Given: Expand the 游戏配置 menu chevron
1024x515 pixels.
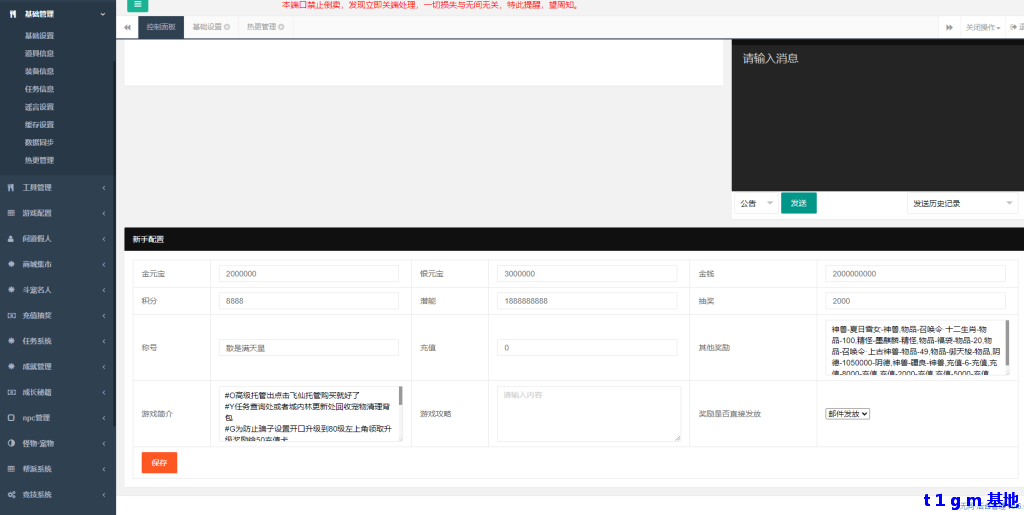Looking at the screenshot, I should pos(104,213).
